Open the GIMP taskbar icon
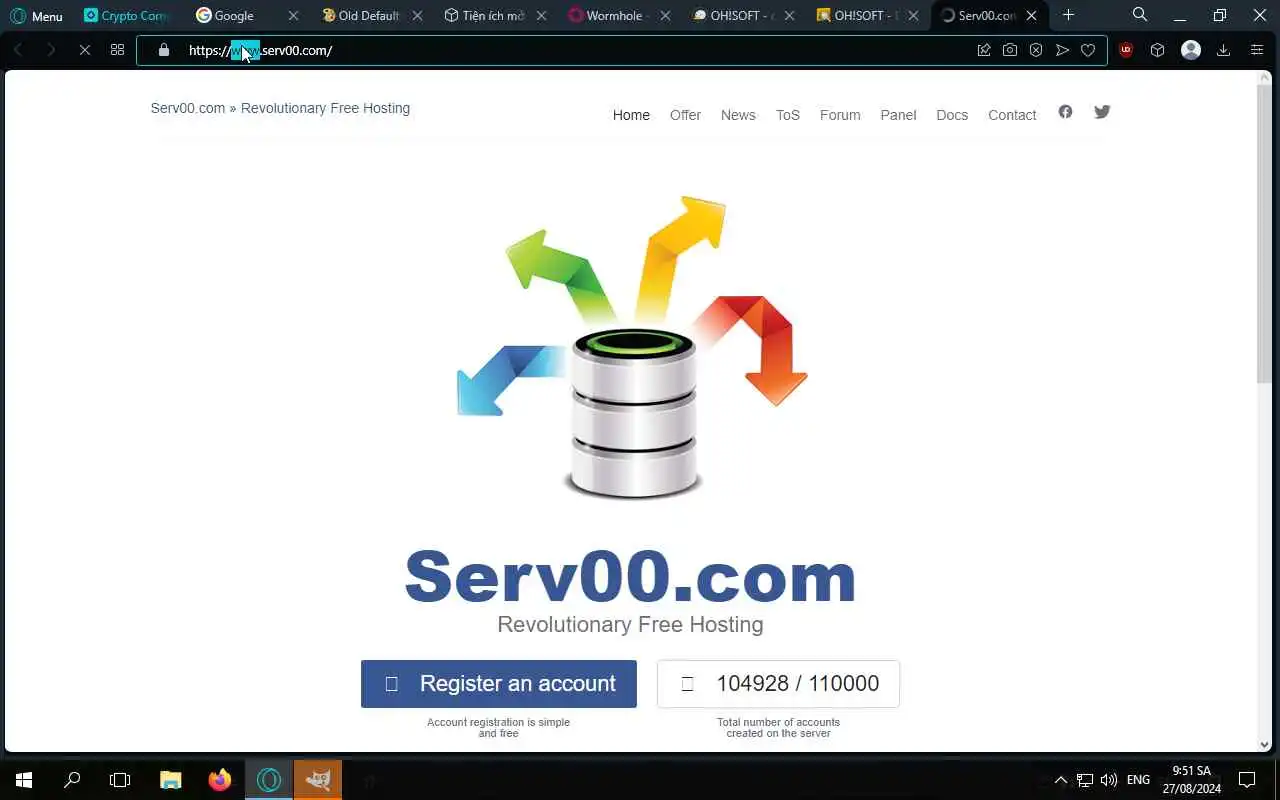Viewport: 1280px width, 800px height. click(318, 780)
